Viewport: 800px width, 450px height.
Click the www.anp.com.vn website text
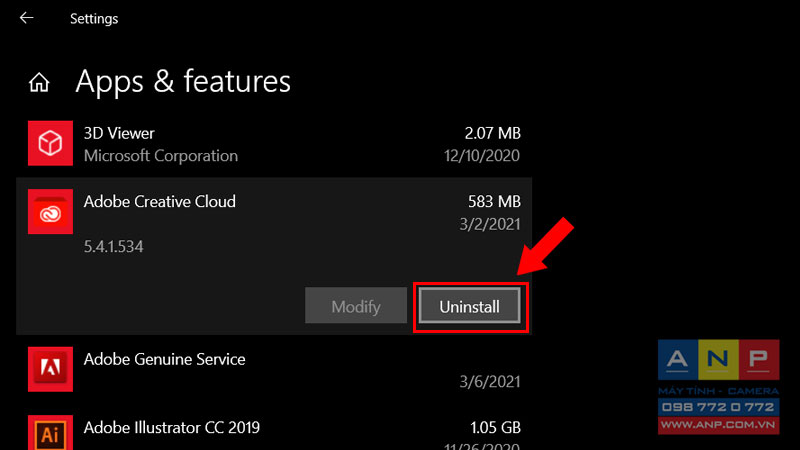click(718, 425)
